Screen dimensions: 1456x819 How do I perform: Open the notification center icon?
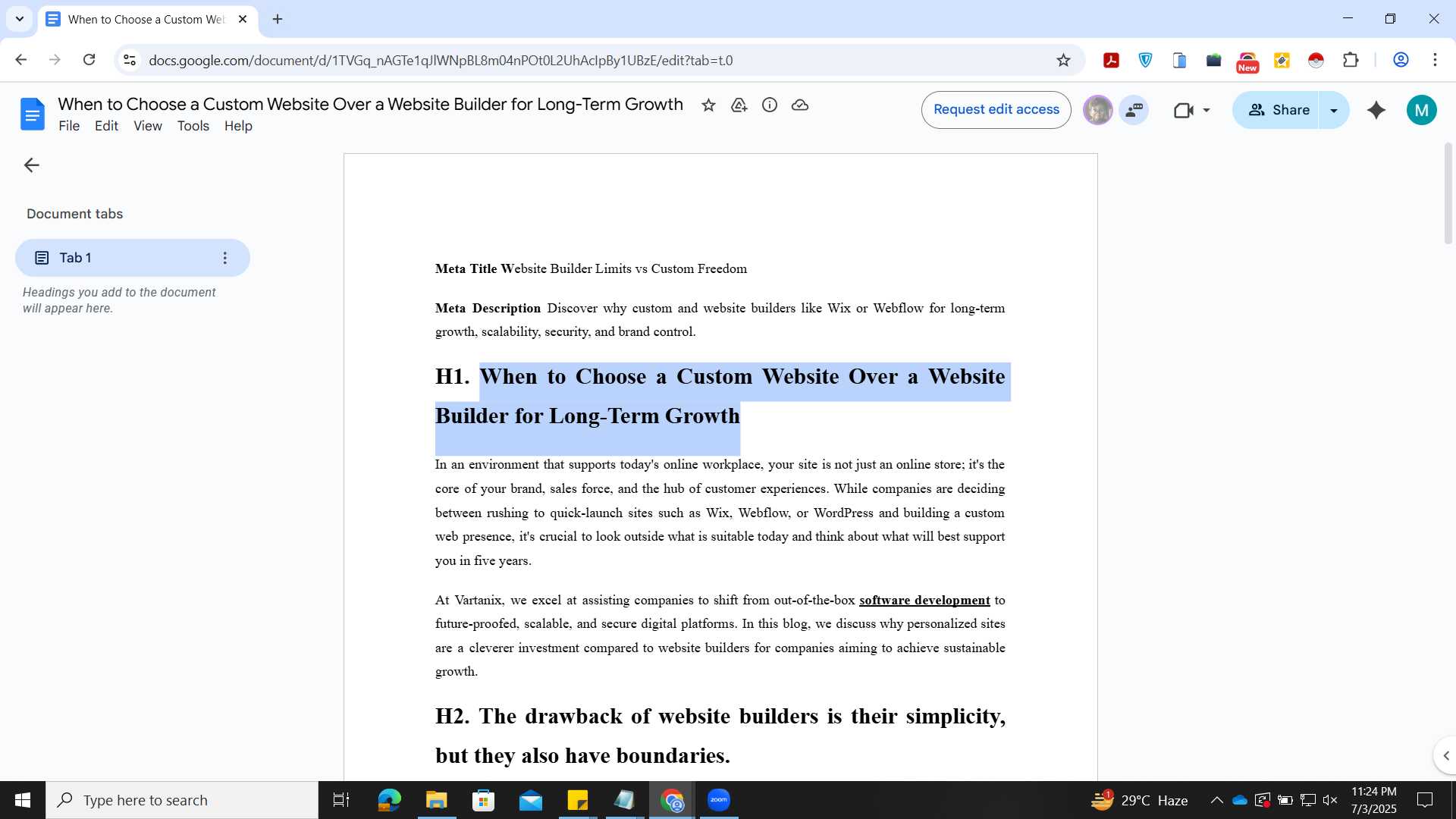coord(1425,800)
